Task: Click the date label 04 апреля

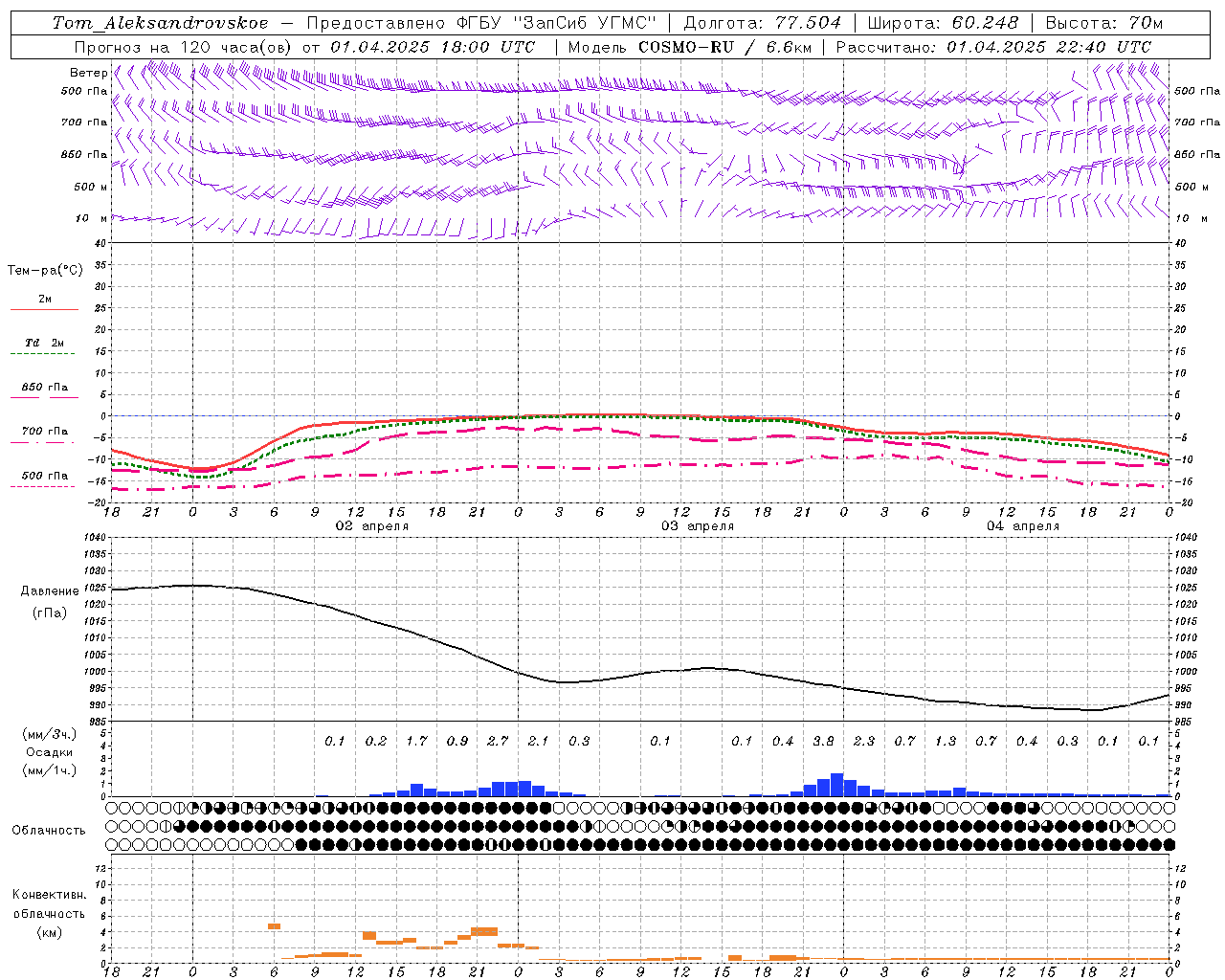Action: (1023, 526)
